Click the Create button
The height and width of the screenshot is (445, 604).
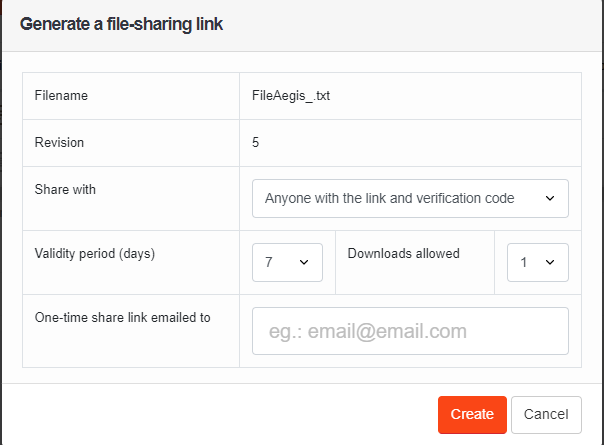point(472,415)
